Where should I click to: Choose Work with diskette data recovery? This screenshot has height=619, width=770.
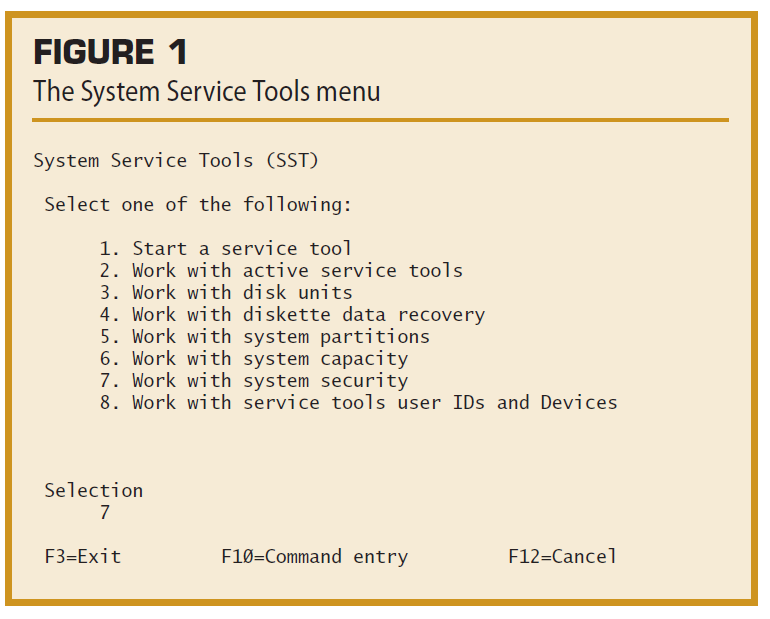point(292,315)
